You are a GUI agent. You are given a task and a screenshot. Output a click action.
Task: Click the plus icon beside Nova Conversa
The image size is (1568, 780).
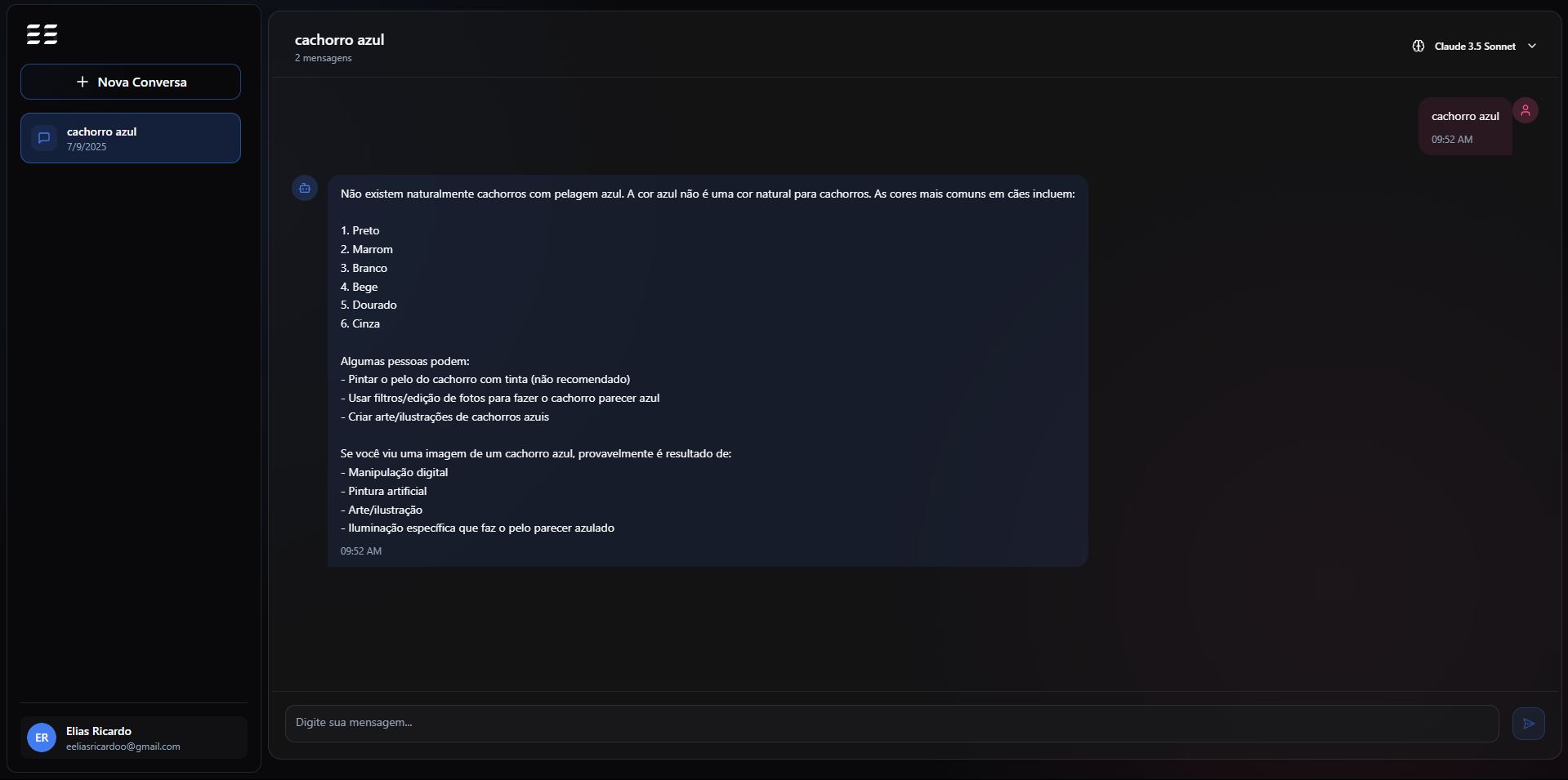[x=82, y=82]
